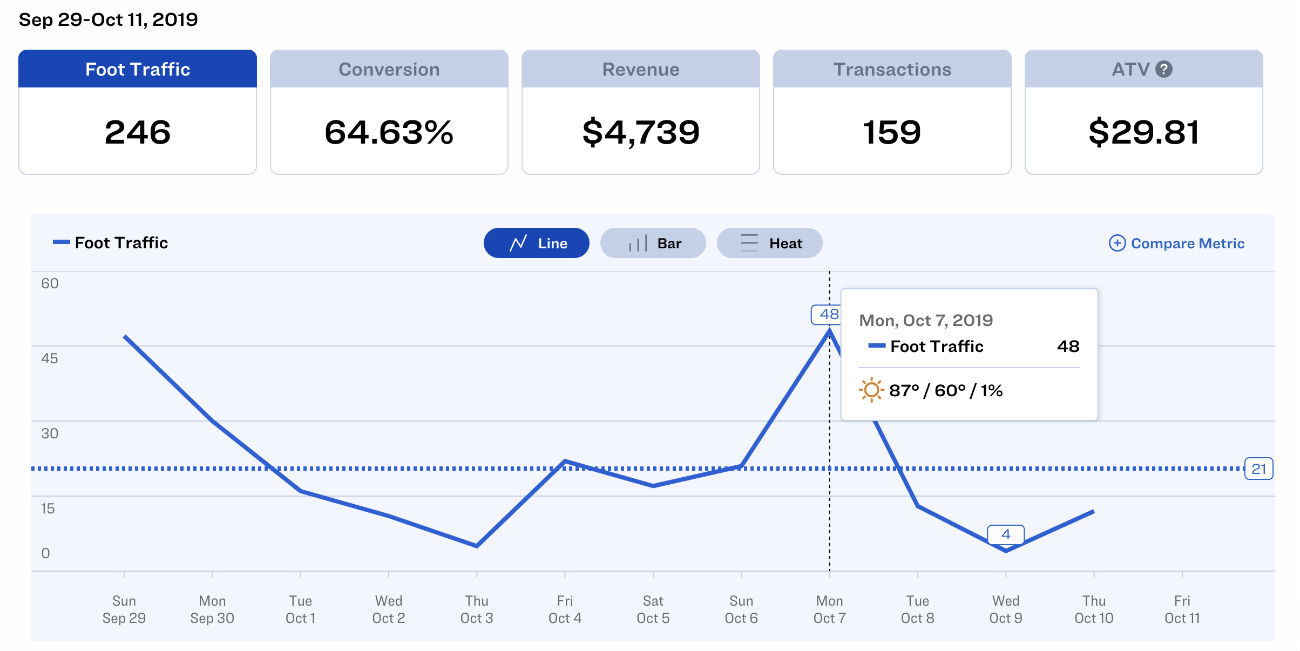Click the line chart zigzag icon

(x=518, y=243)
